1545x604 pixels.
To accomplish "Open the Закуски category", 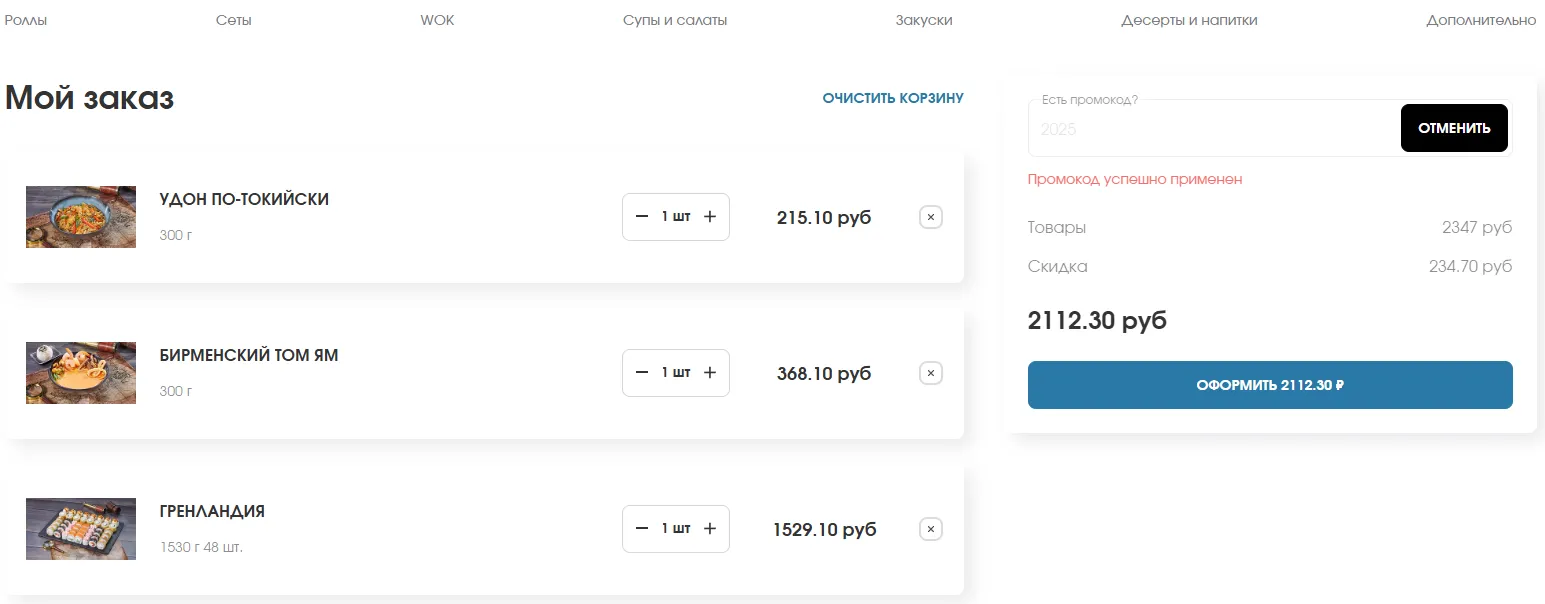I will click(x=924, y=20).
